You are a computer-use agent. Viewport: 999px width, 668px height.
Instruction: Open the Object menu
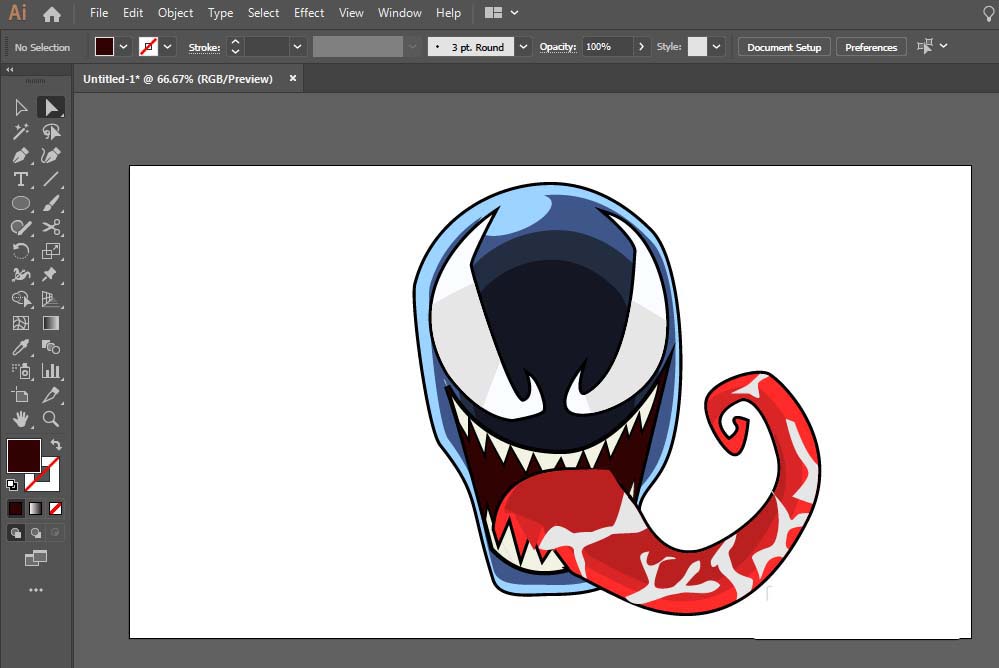tap(175, 13)
